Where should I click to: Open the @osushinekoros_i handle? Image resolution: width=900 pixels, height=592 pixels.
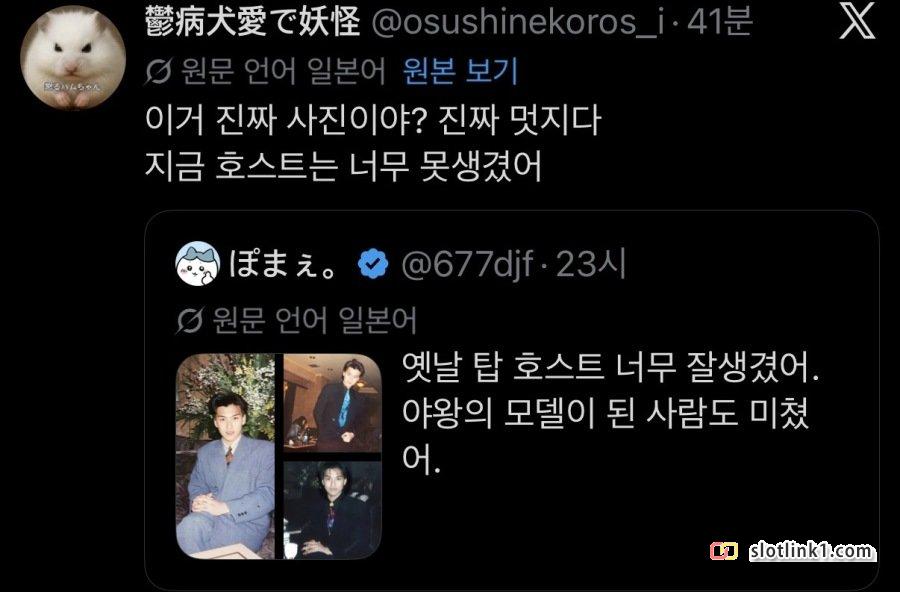tap(518, 23)
